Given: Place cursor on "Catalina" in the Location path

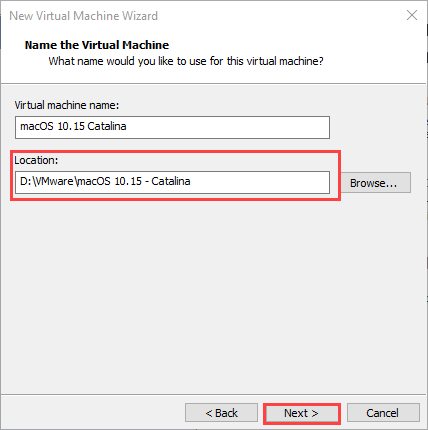Looking at the screenshot, I should (x=171, y=181).
